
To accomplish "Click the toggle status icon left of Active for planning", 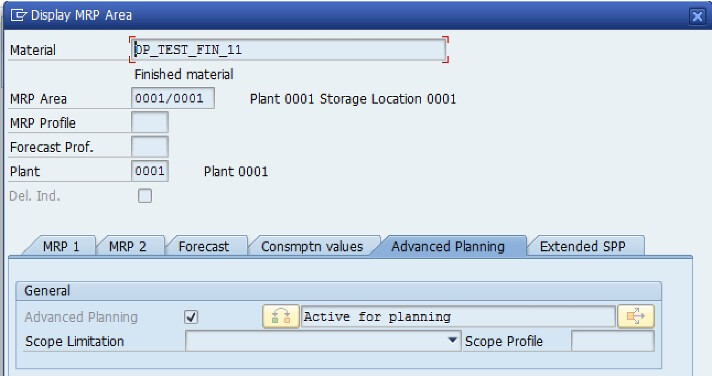I will (x=281, y=317).
